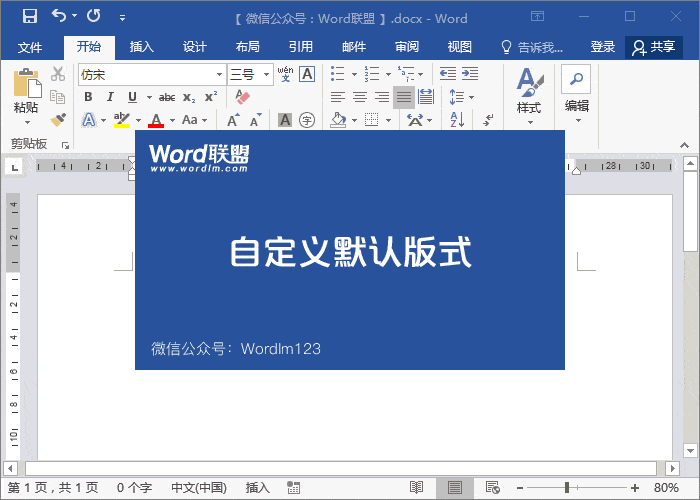Screen dimensions: 700x500
Task: Clear all formatting with eraser icon
Action: (x=242, y=97)
